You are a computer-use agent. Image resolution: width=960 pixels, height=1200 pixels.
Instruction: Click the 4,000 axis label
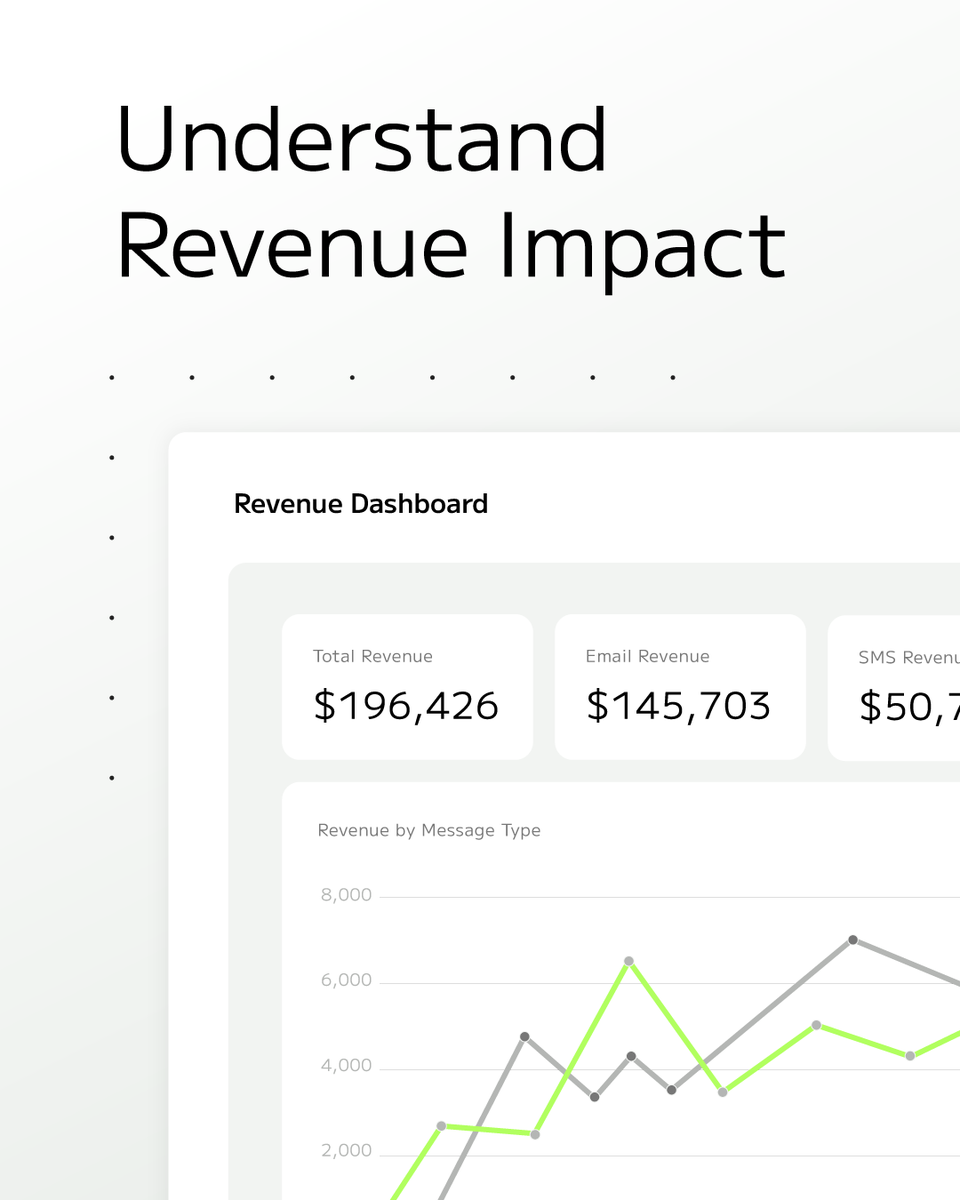point(346,1066)
